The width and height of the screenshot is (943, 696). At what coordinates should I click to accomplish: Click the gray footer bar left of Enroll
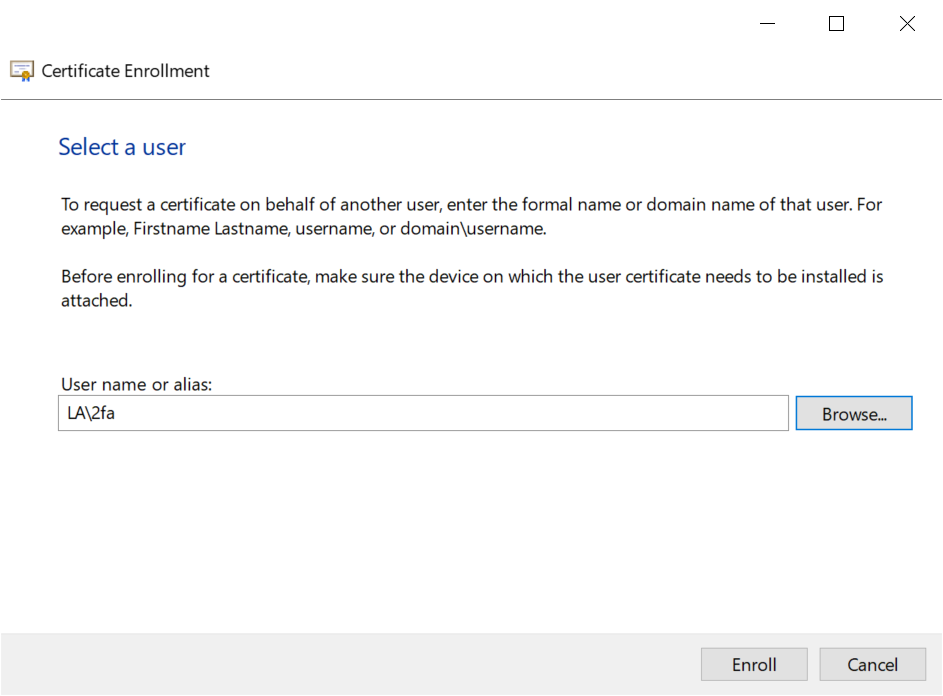pyautogui.click(x=350, y=665)
